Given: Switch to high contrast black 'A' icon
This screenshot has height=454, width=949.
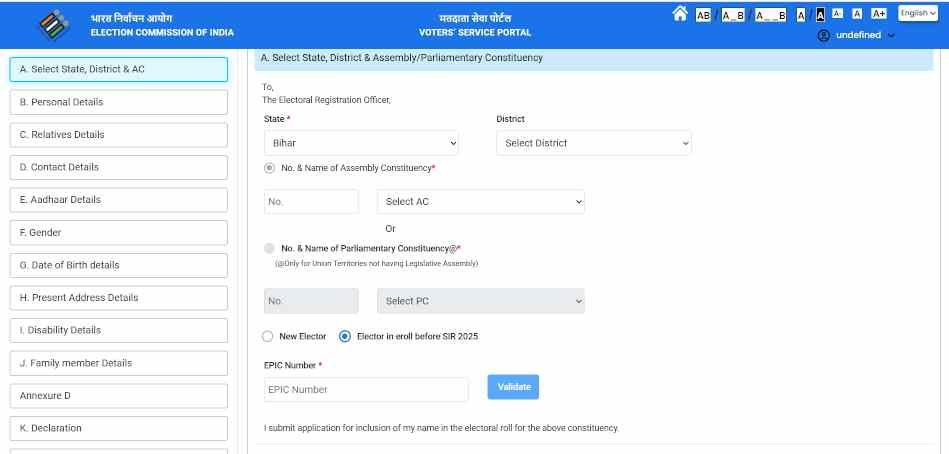Looking at the screenshot, I should (x=820, y=15).
